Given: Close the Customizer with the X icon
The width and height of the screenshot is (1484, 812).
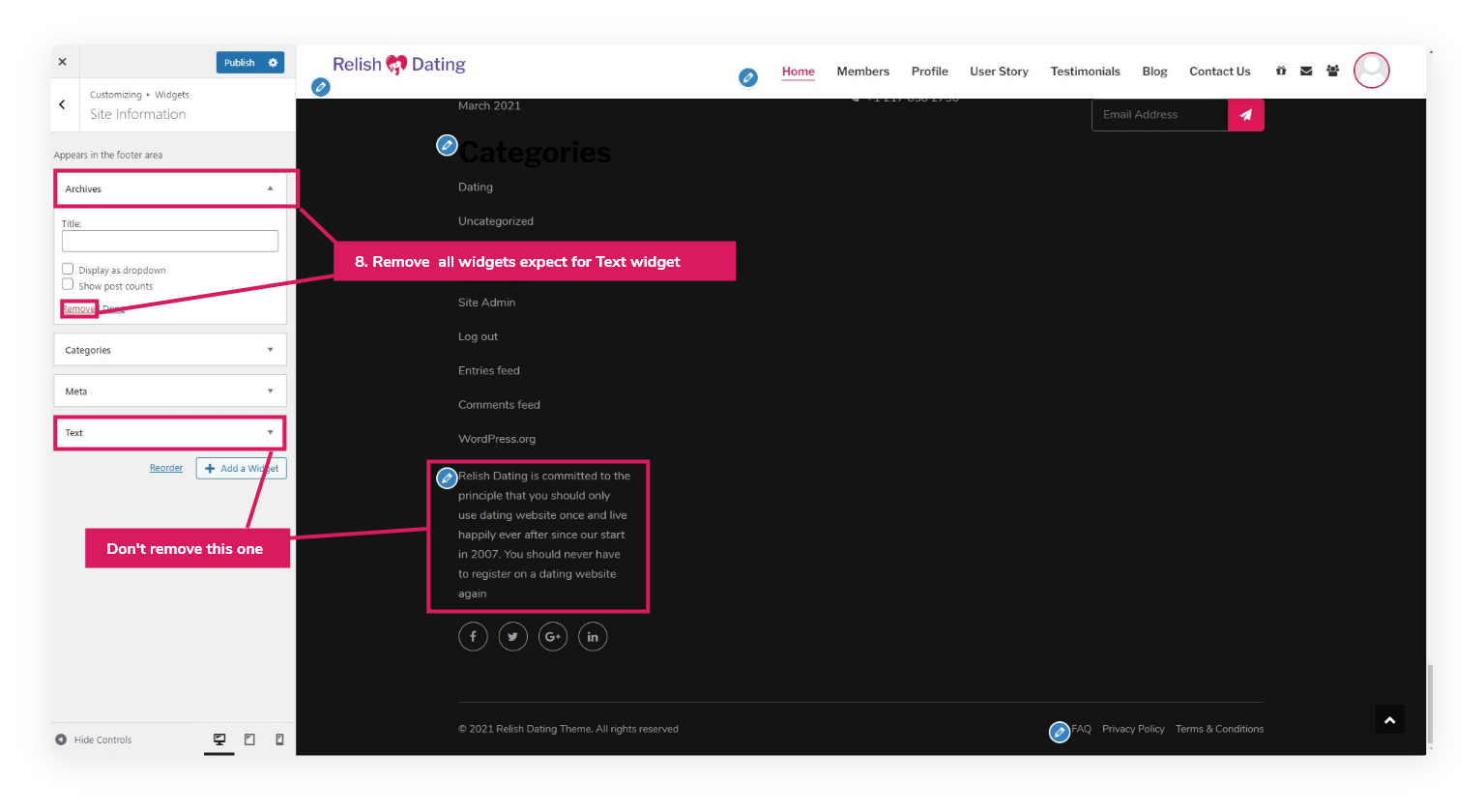Looking at the screenshot, I should tap(62, 62).
